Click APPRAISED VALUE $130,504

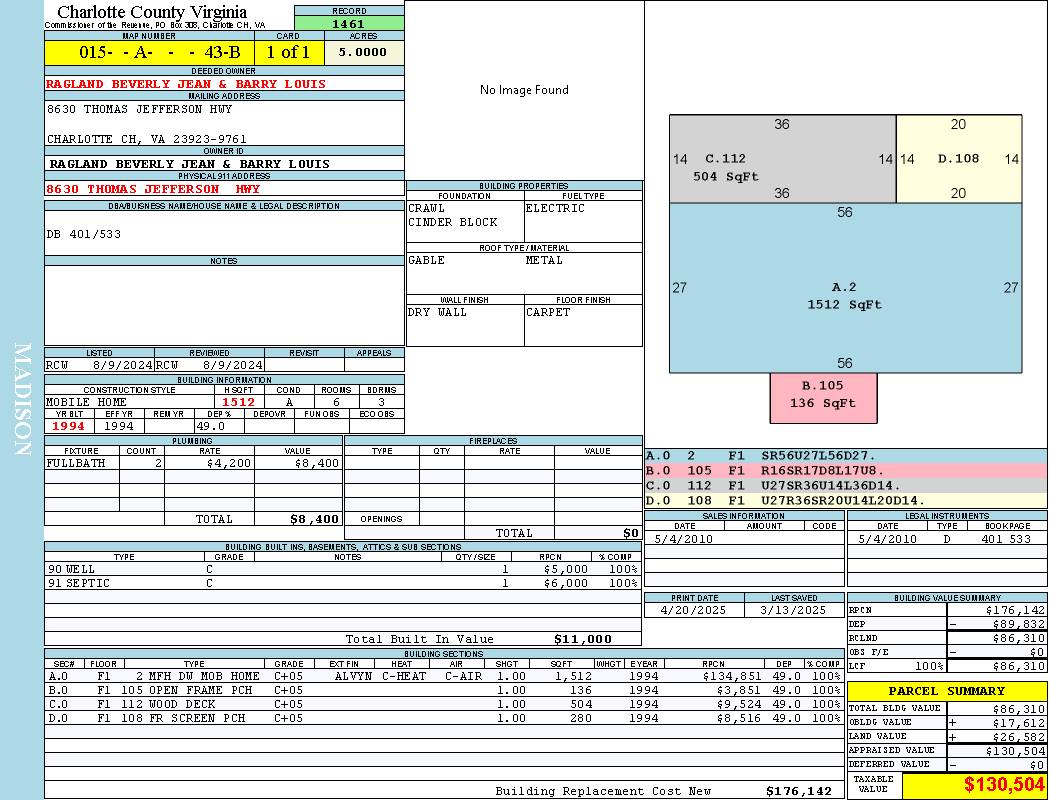[1015, 750]
